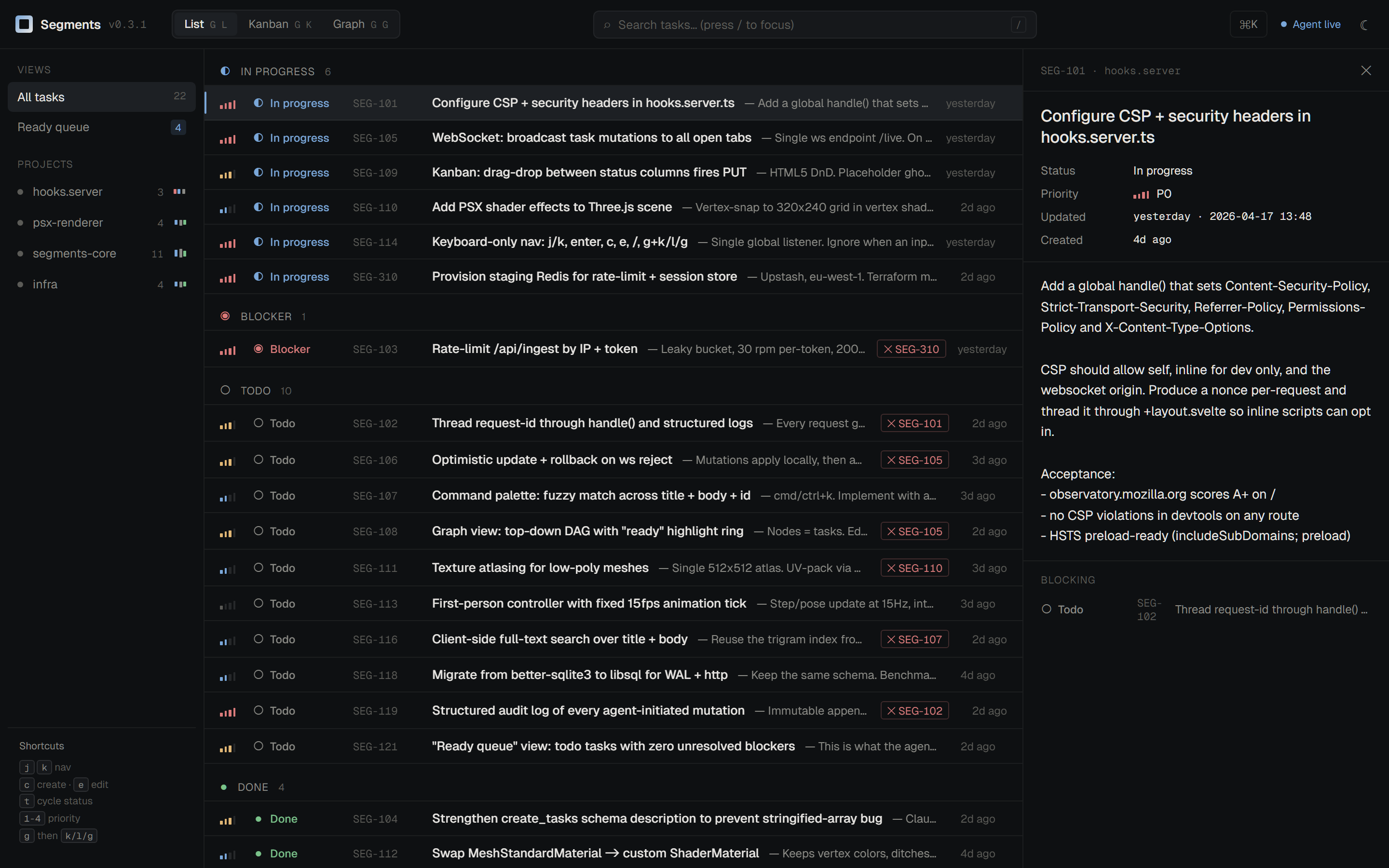The image size is (1389, 868).
Task: Open the Ready queue view
Action: pos(102,127)
